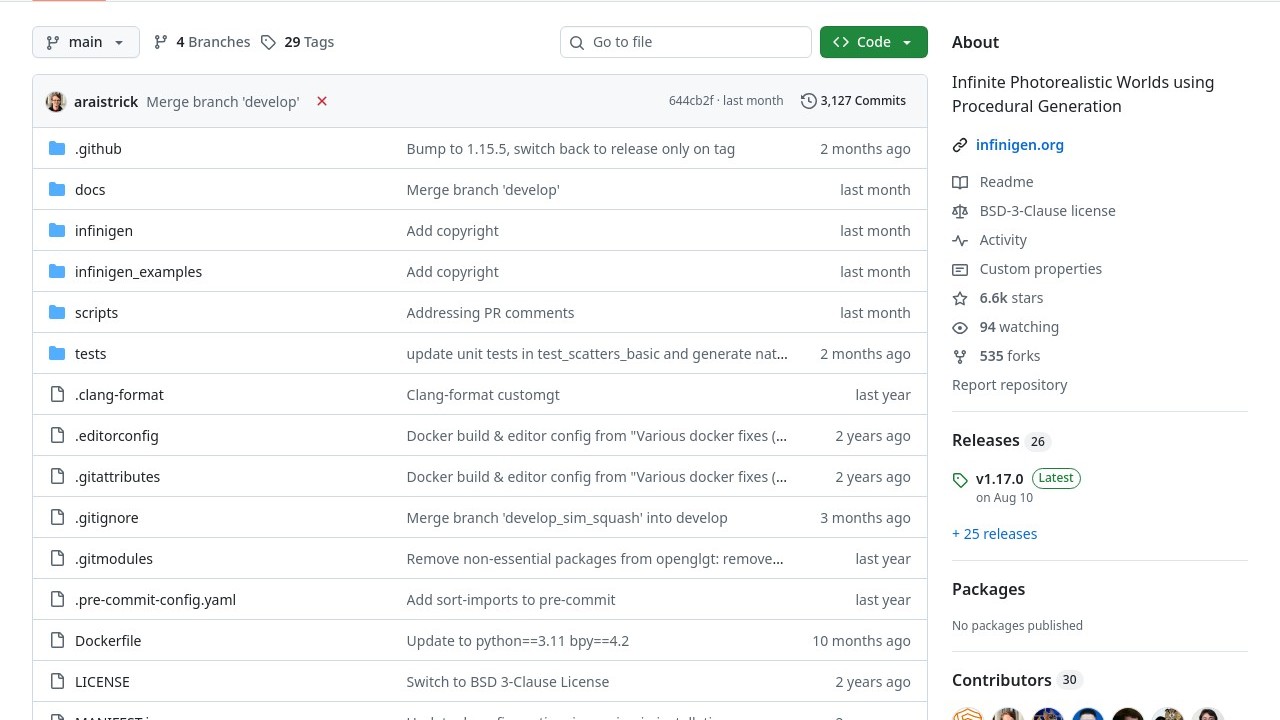Open the Readme book icon link
1280x720 pixels.
[x=960, y=182]
